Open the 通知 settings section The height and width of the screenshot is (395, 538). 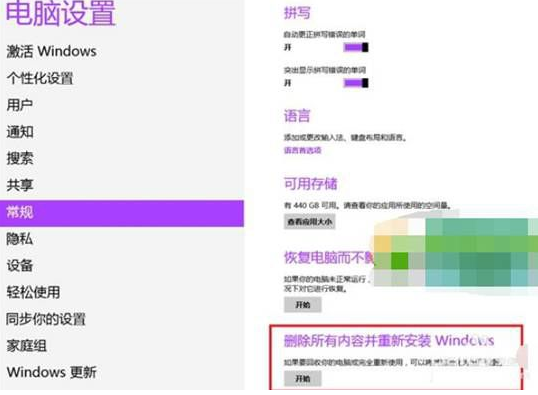coord(20,132)
